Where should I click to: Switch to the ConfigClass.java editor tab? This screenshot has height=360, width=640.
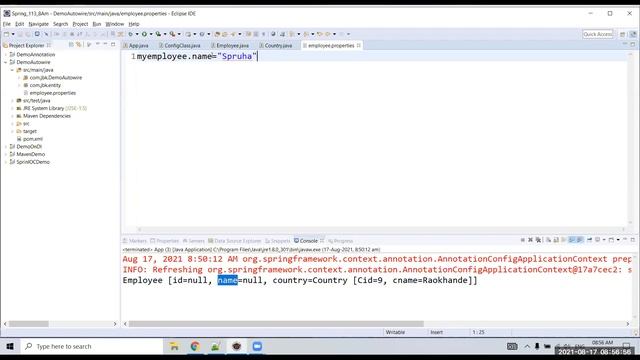(x=180, y=46)
